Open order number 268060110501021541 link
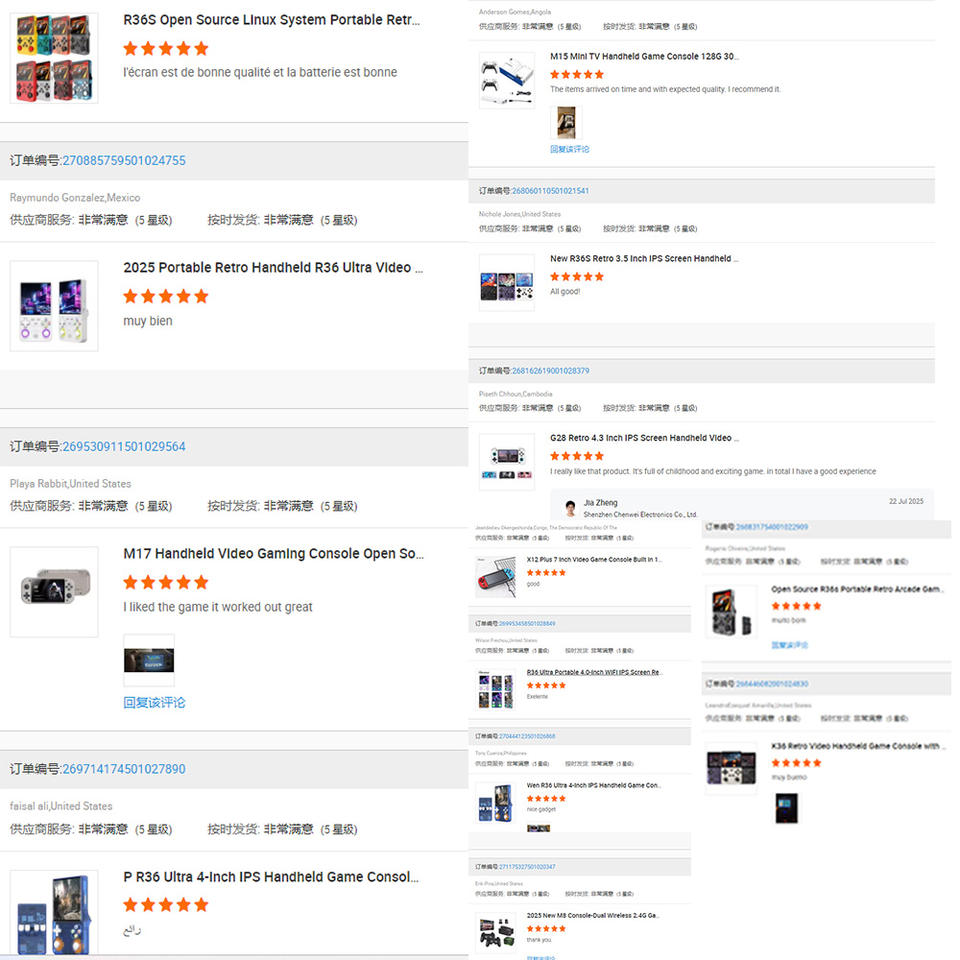 (550, 191)
